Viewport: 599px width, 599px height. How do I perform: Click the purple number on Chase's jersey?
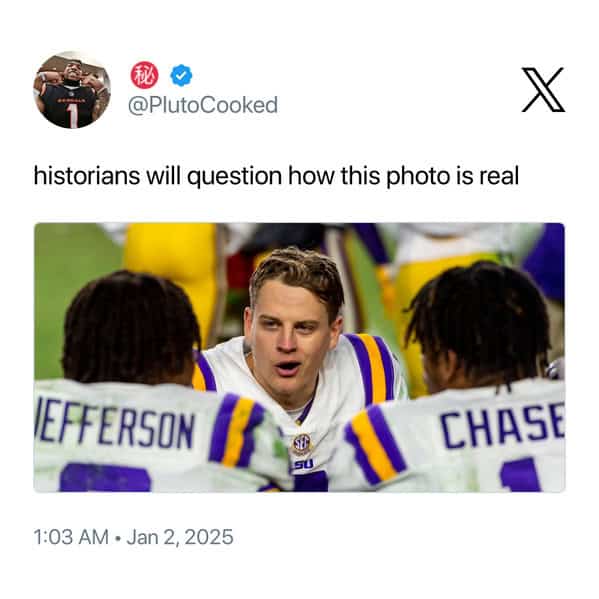coord(520,475)
